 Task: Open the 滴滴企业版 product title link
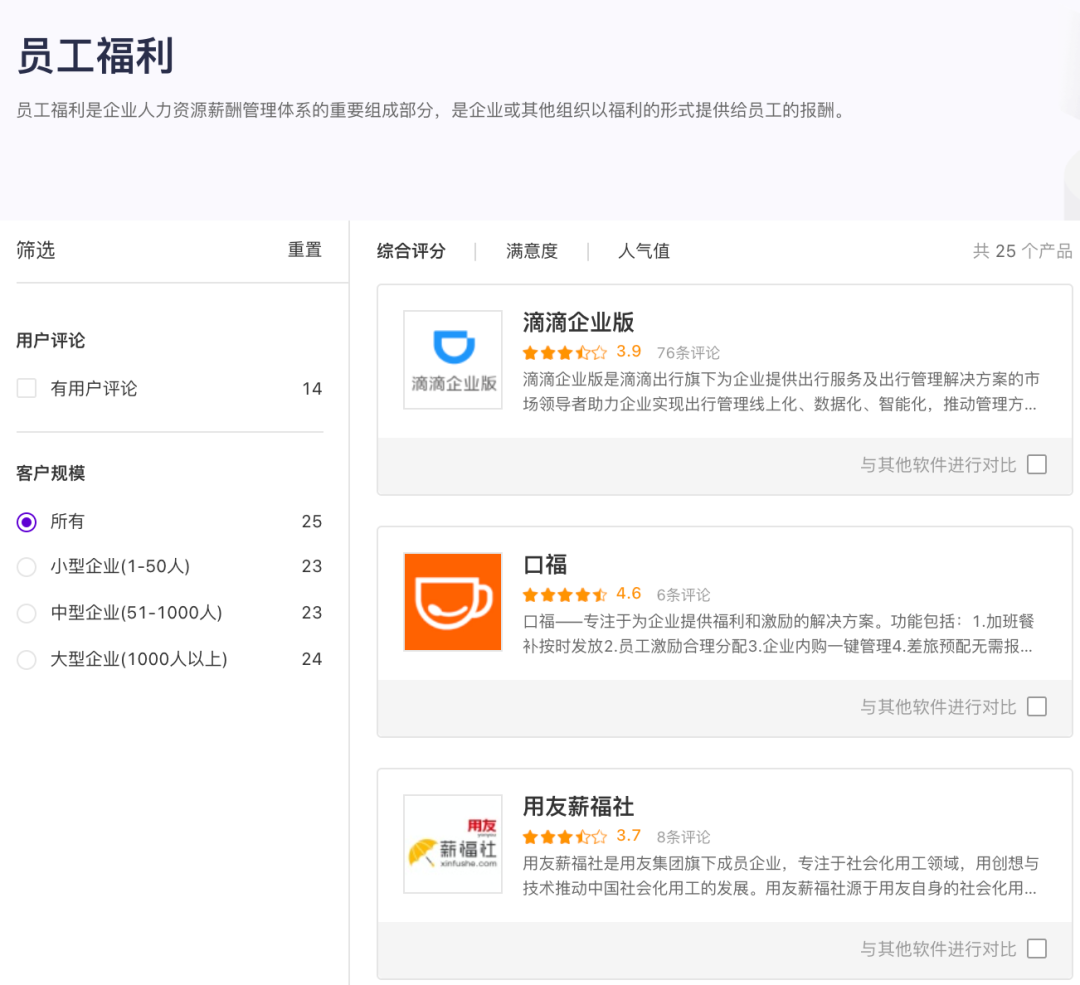click(x=578, y=322)
